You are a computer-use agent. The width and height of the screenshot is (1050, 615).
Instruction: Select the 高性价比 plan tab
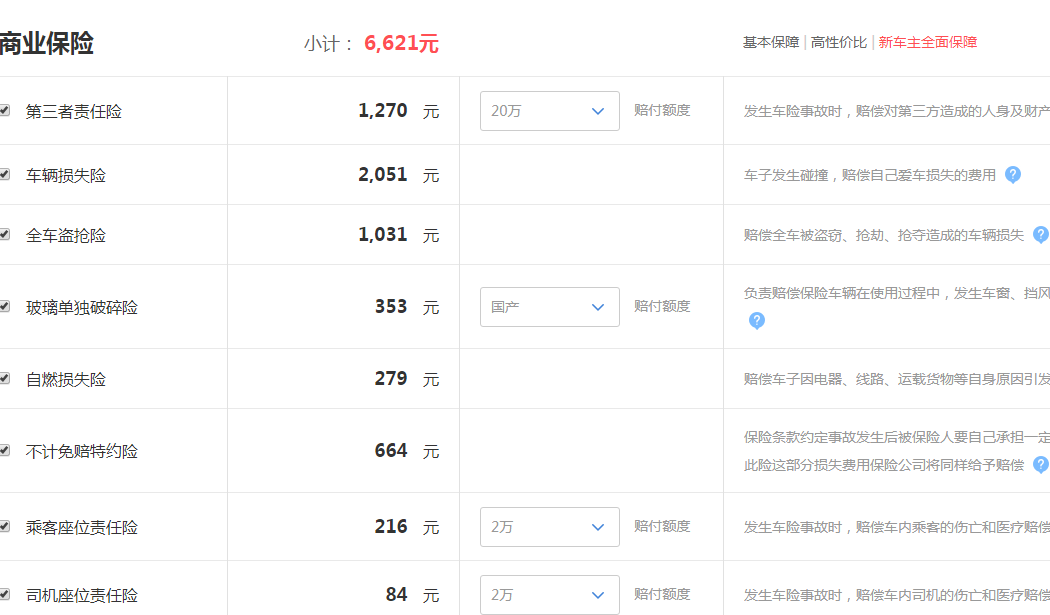[x=839, y=42]
